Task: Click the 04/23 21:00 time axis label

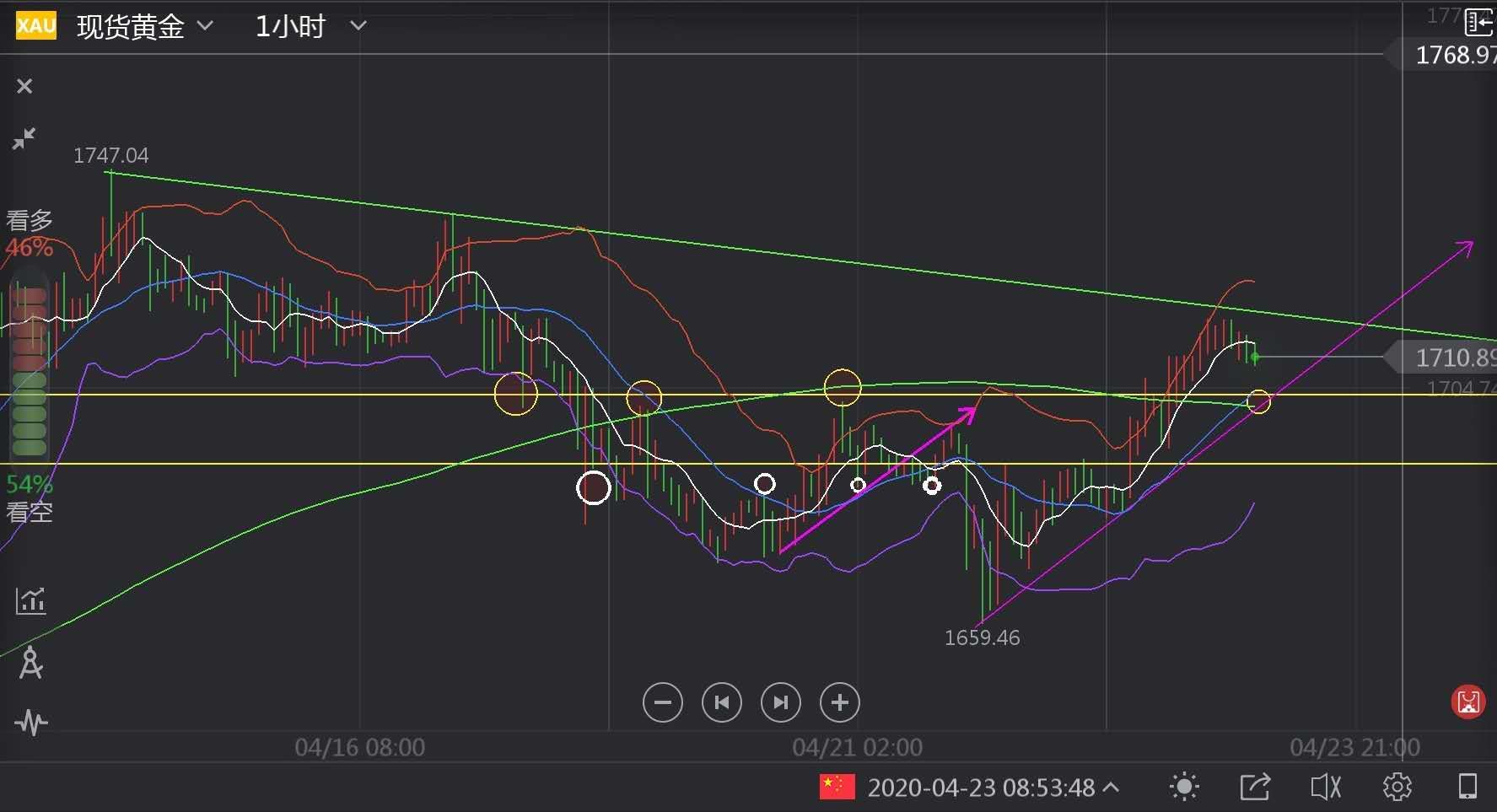Action: (1355, 747)
